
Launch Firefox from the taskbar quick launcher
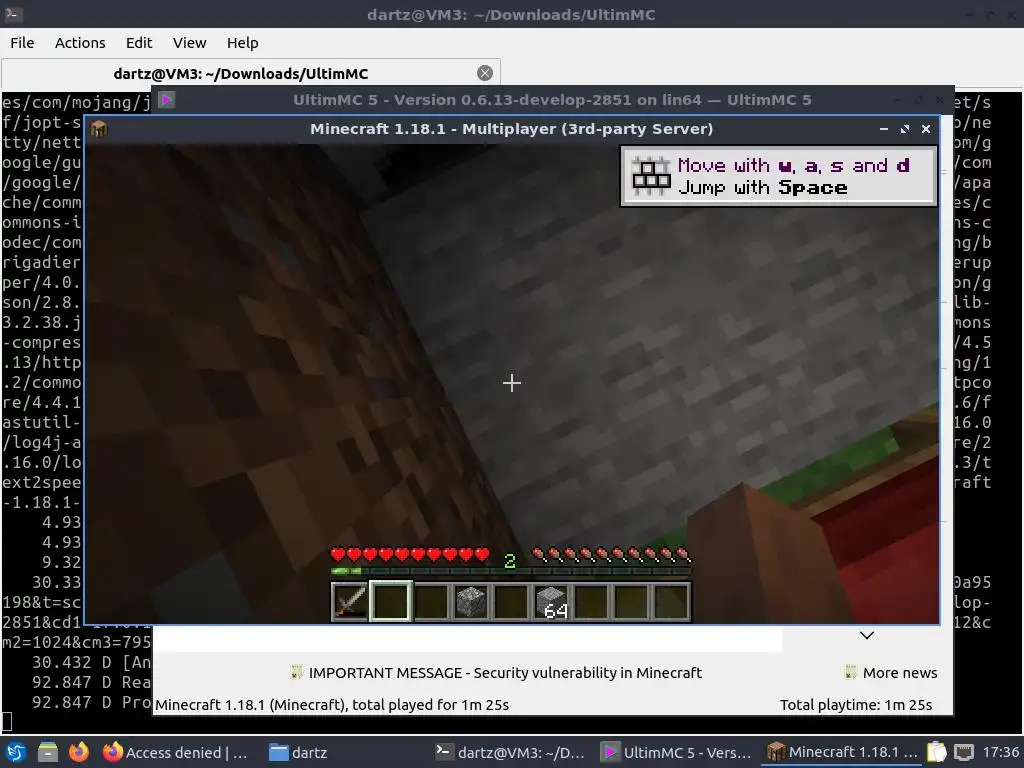(79, 752)
